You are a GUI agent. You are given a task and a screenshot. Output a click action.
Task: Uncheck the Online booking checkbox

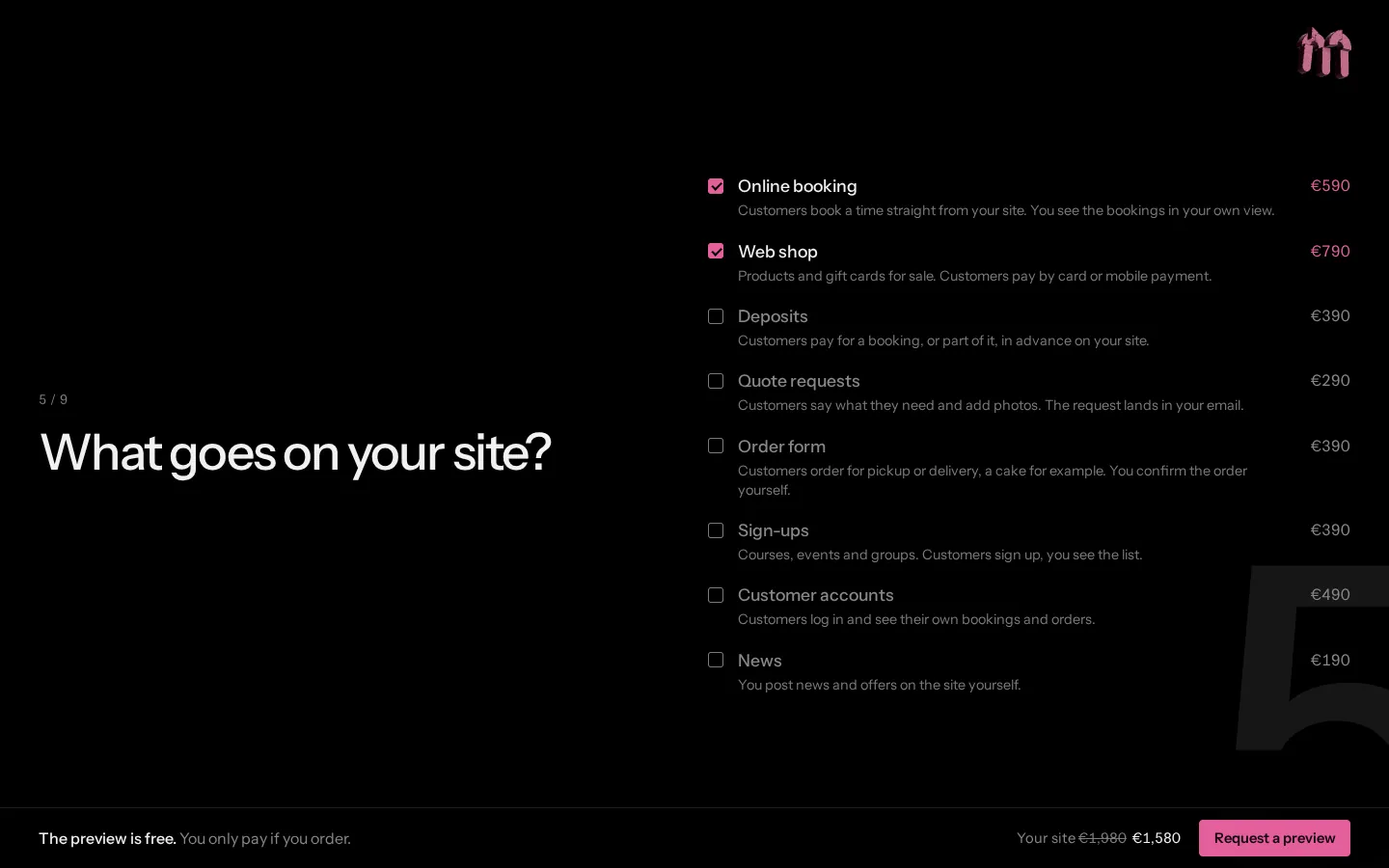(716, 186)
